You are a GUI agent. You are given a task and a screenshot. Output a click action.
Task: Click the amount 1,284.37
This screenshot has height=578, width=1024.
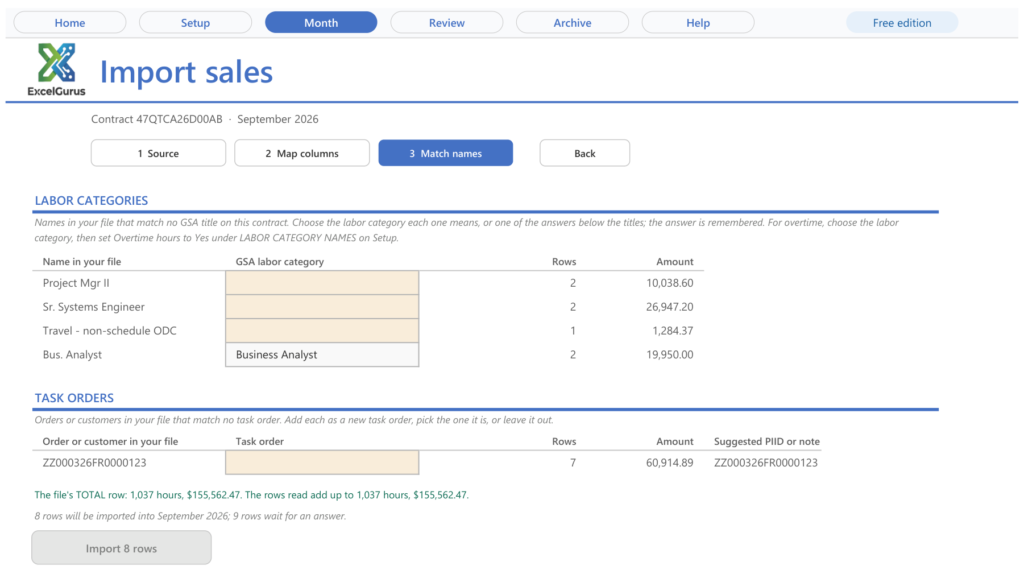point(673,330)
